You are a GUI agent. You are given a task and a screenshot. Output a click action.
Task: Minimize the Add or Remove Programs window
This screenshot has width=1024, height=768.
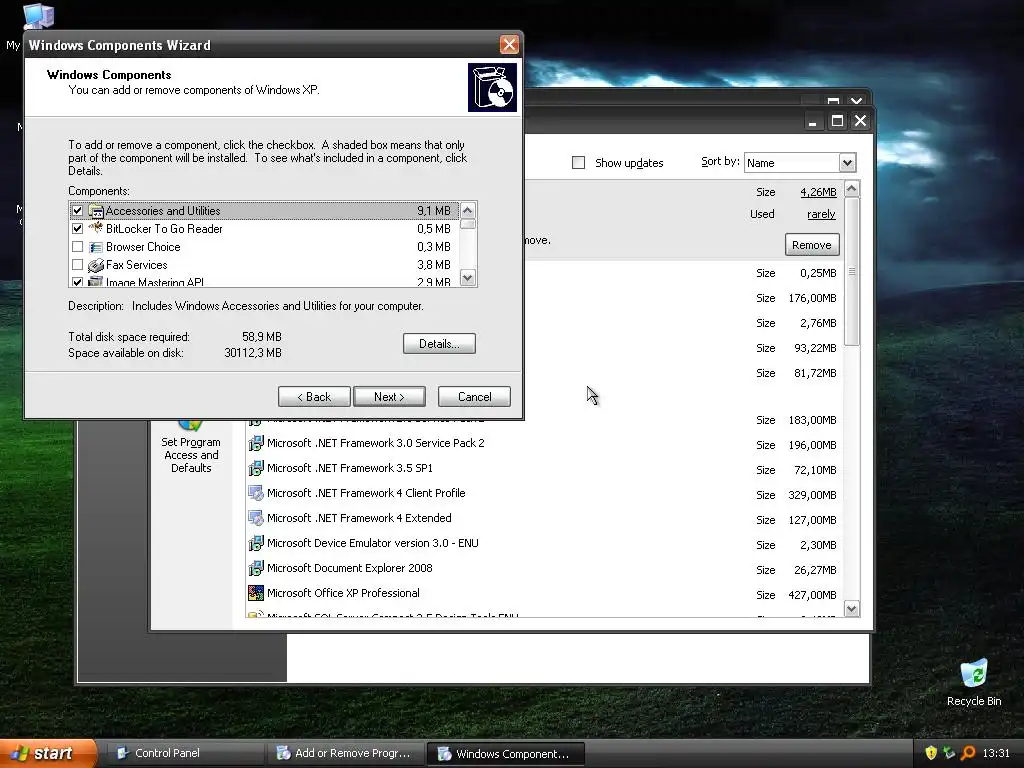(812, 121)
